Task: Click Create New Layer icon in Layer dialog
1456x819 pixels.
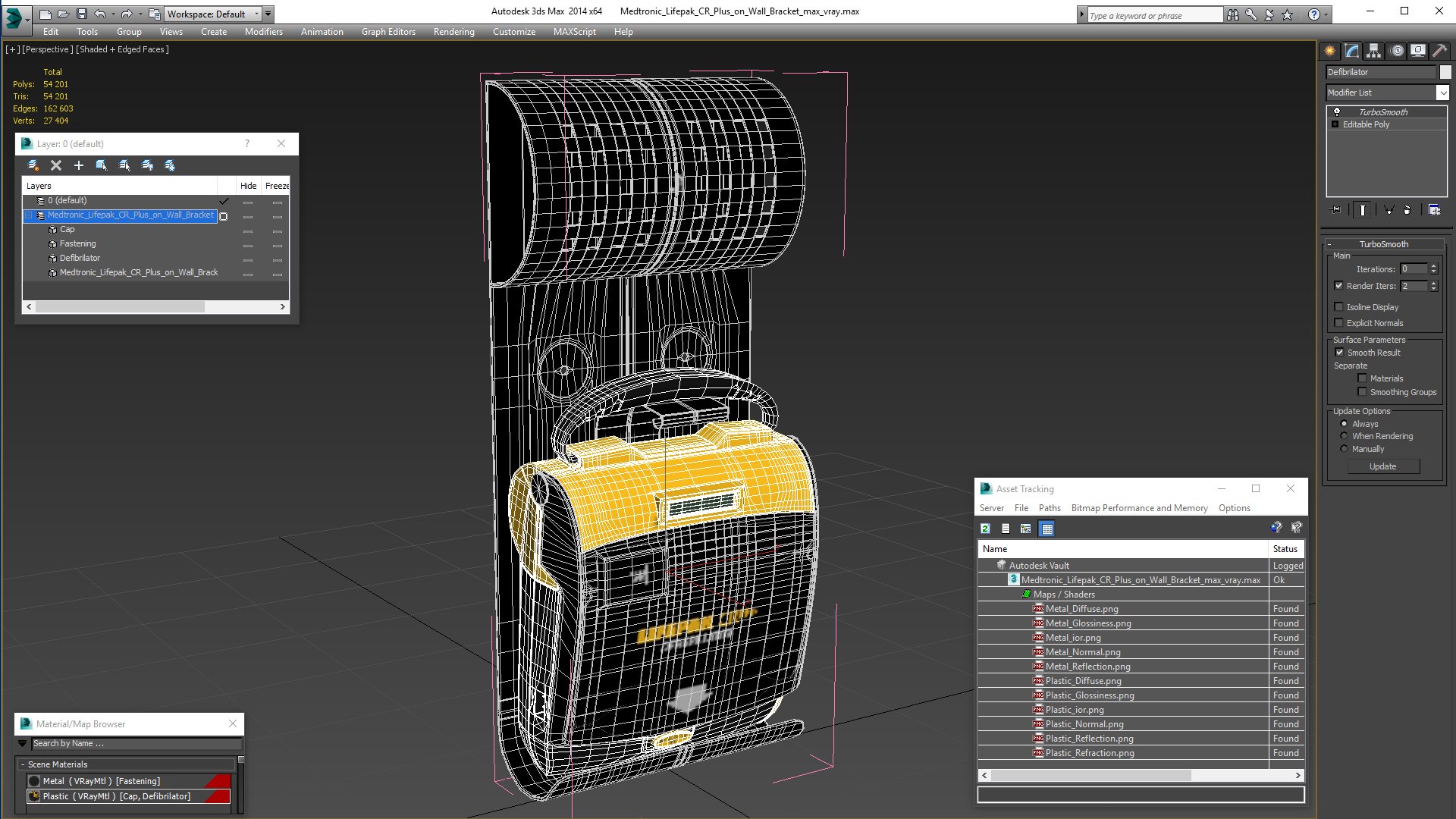Action: (x=33, y=165)
